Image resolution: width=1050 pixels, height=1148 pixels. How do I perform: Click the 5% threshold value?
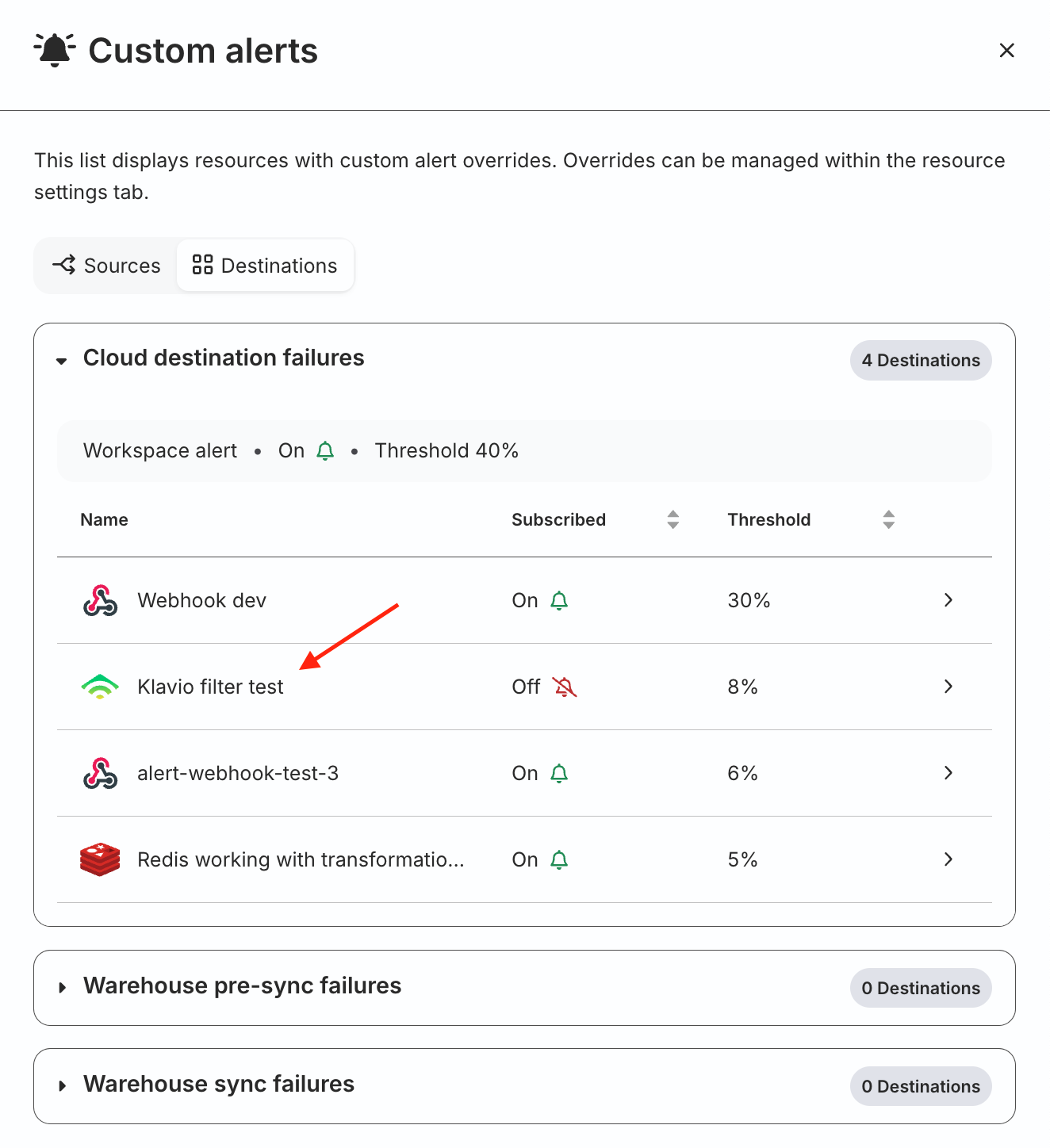click(743, 860)
